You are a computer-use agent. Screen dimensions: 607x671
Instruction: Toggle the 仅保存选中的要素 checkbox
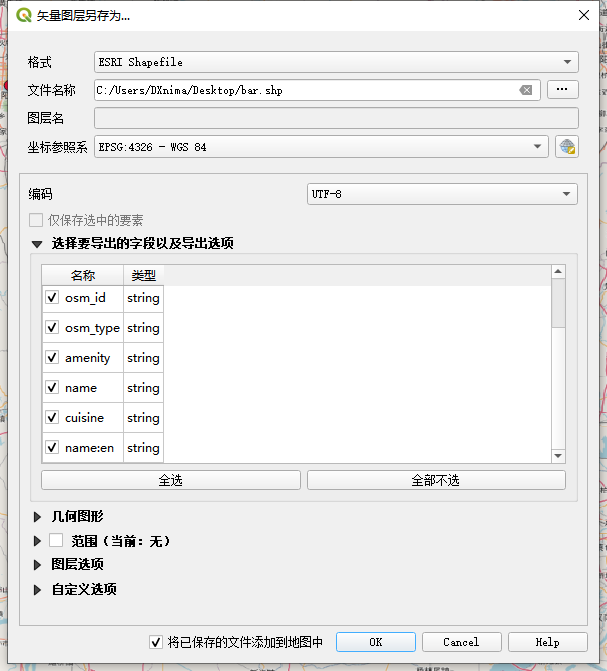click(x=36, y=220)
